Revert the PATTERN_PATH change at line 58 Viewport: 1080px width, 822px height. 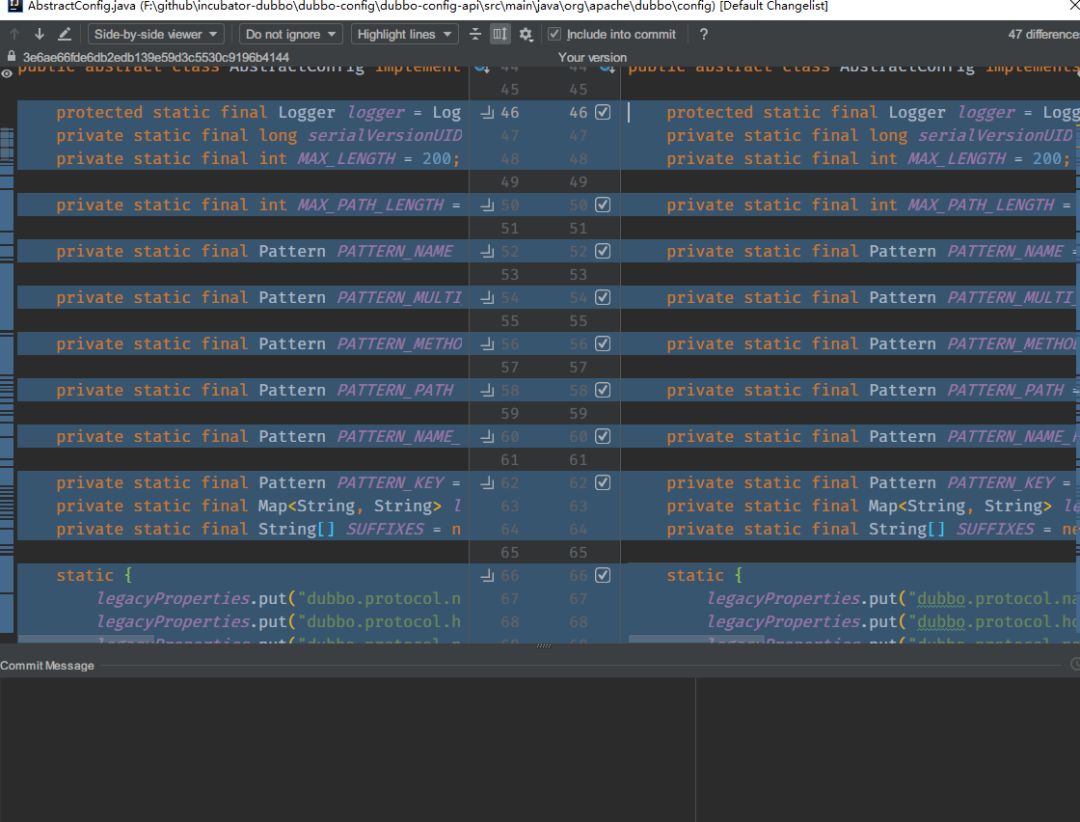pyautogui.click(x=487, y=390)
